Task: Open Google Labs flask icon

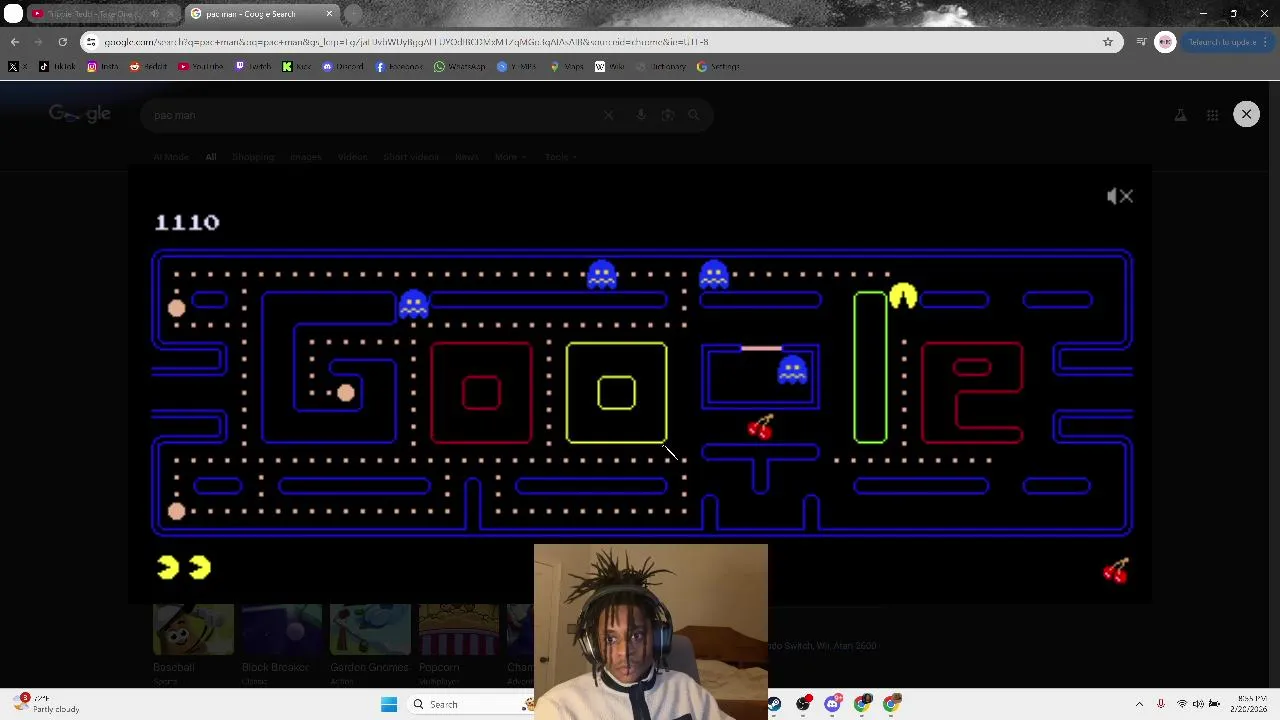Action: 1180,115
